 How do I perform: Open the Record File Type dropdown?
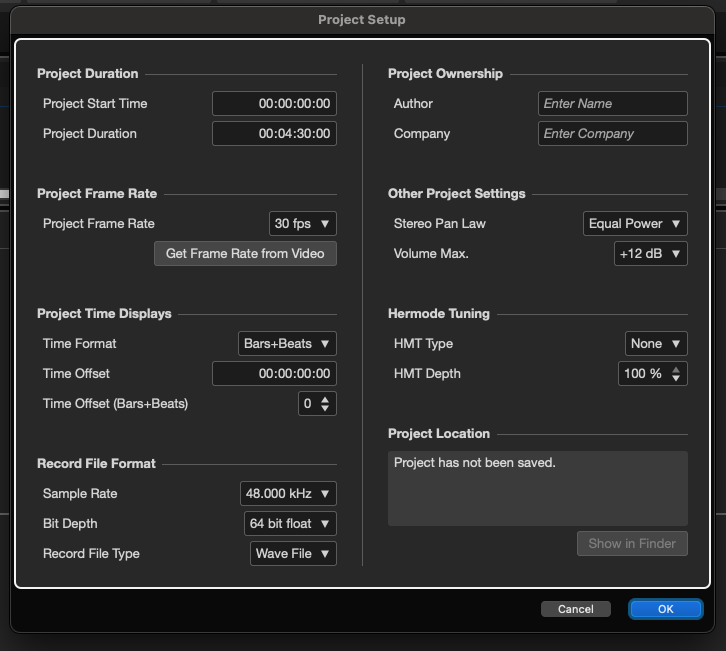point(293,554)
